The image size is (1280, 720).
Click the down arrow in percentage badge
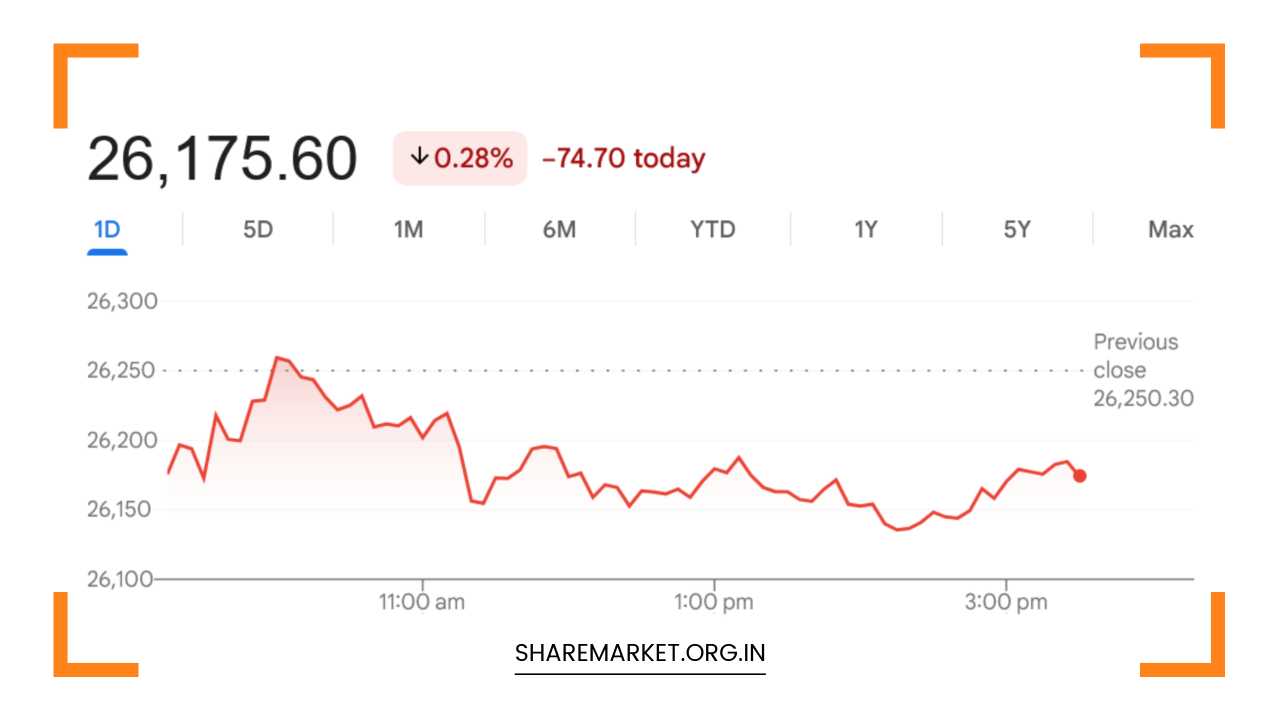(420, 157)
